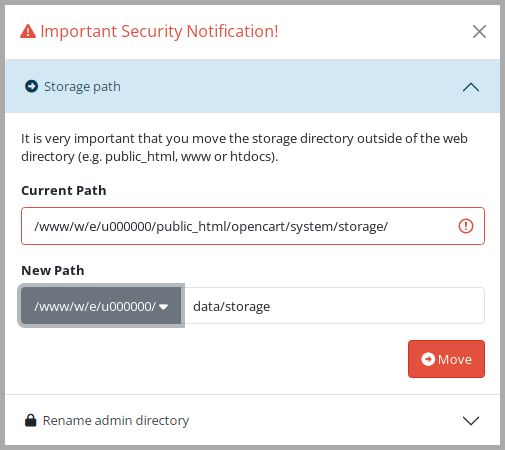The image size is (505, 450).
Task: Click the caret arrow on base path selector
Action: 163,307
